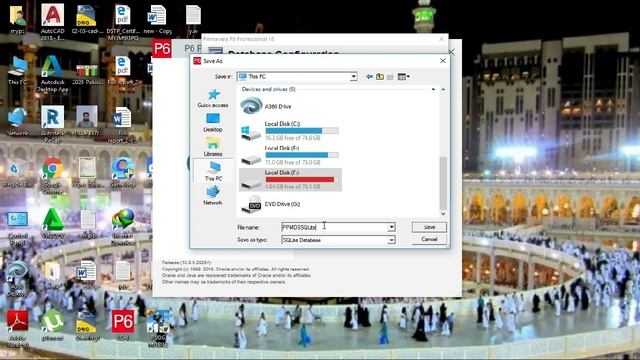The image size is (640, 360).
Task: Open the AutoCAD 2018 desktop shortcut
Action: pos(52,21)
